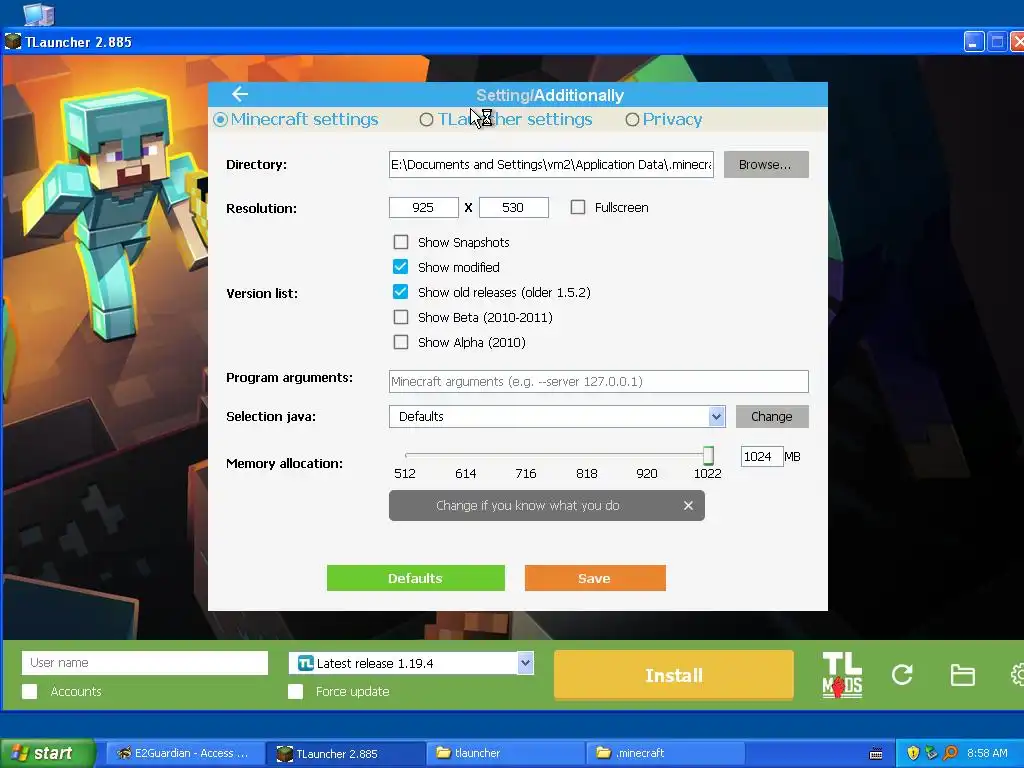Uncheck Show modified checkbox
The image size is (1024, 768).
pos(400,267)
